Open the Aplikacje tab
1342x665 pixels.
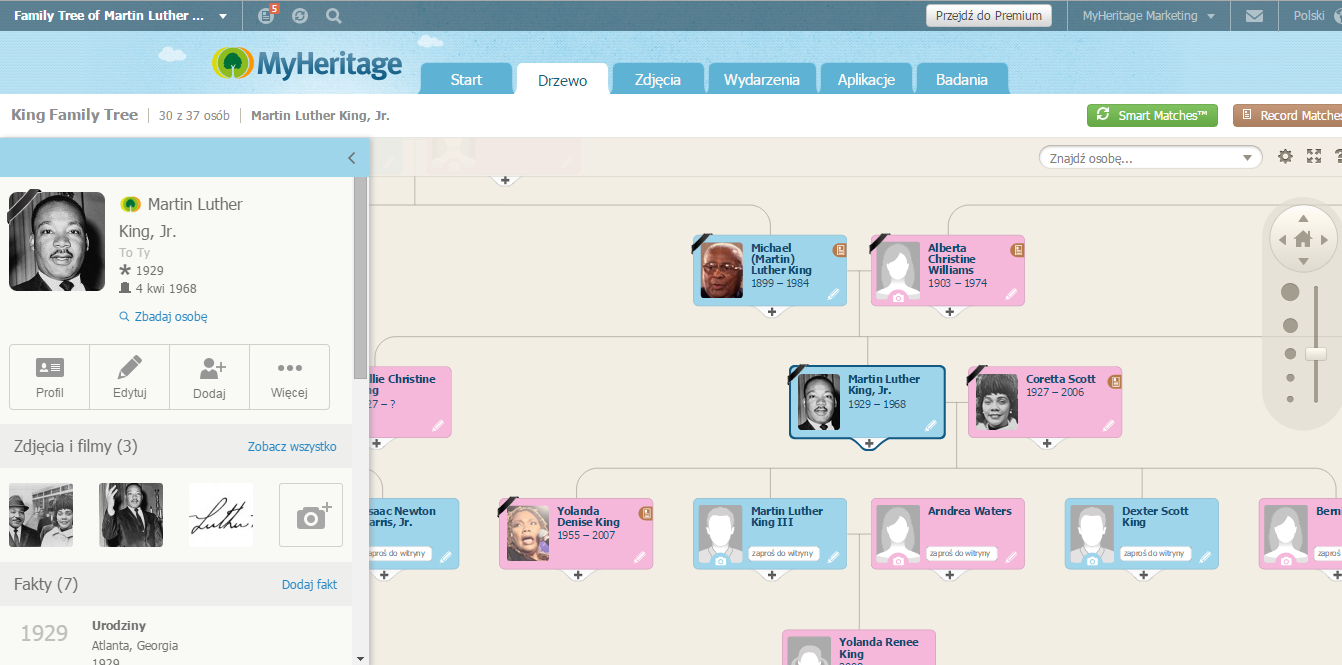pyautogui.click(x=866, y=80)
